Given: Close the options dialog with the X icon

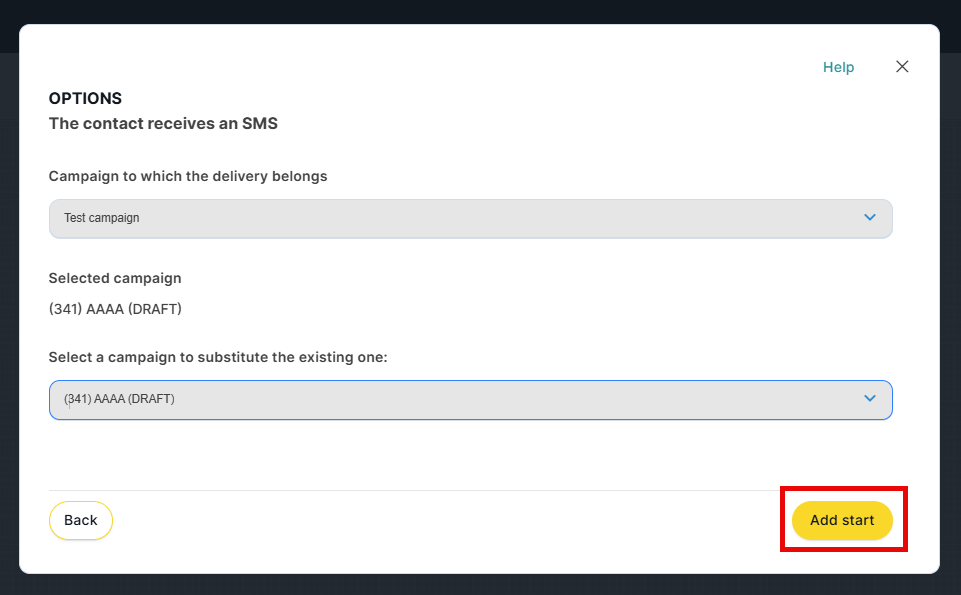Looking at the screenshot, I should coord(902,67).
